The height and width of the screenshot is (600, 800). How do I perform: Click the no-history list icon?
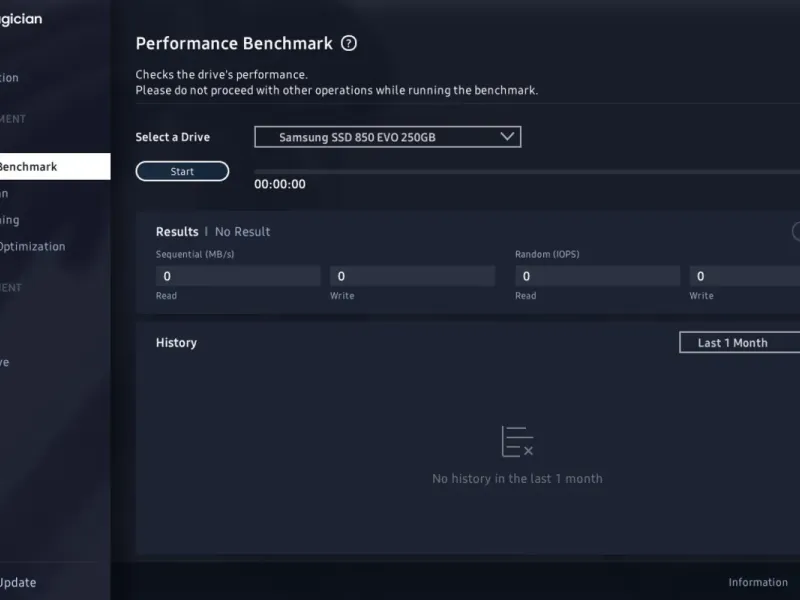coord(517,441)
